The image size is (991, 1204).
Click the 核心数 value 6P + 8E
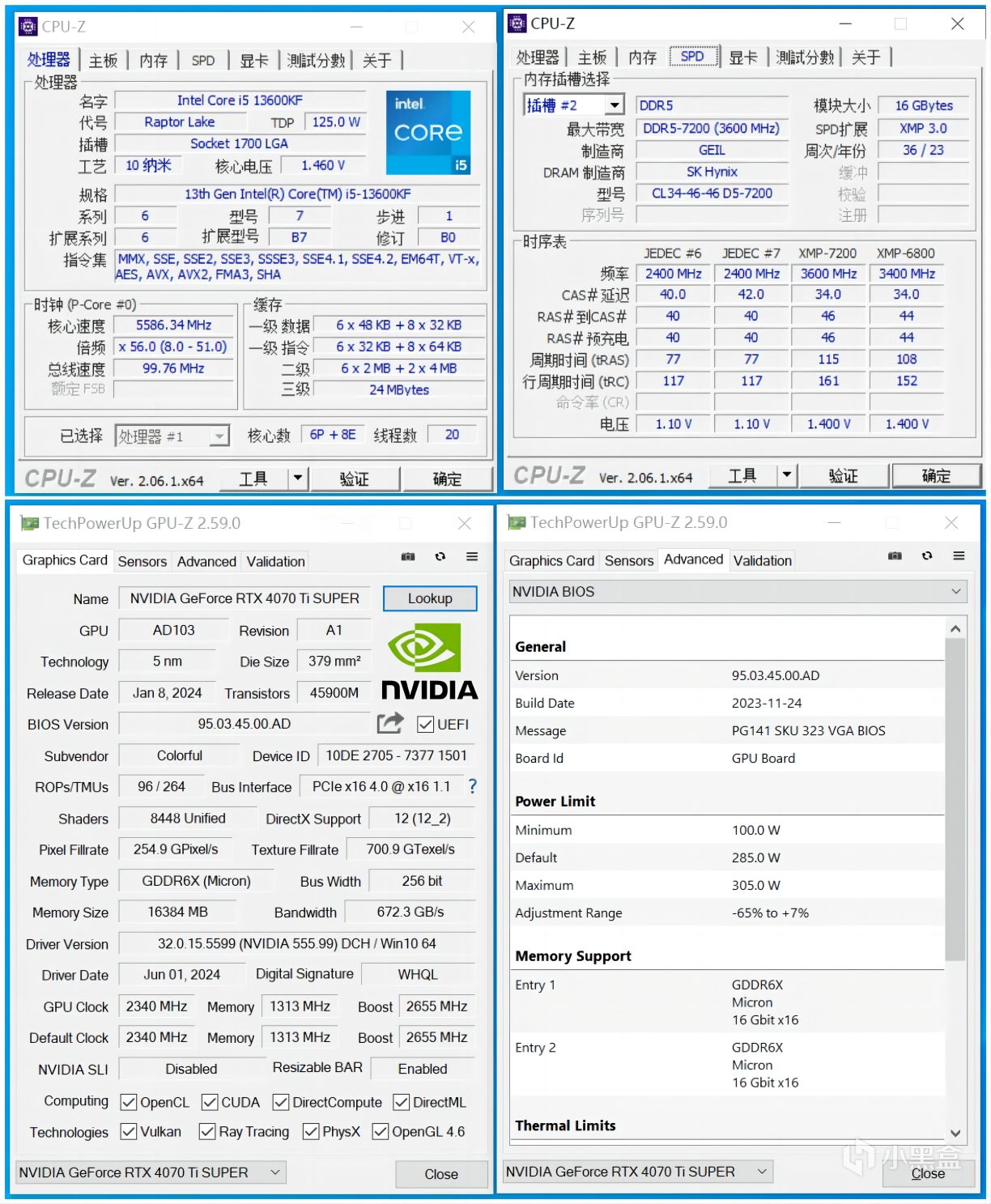click(333, 435)
